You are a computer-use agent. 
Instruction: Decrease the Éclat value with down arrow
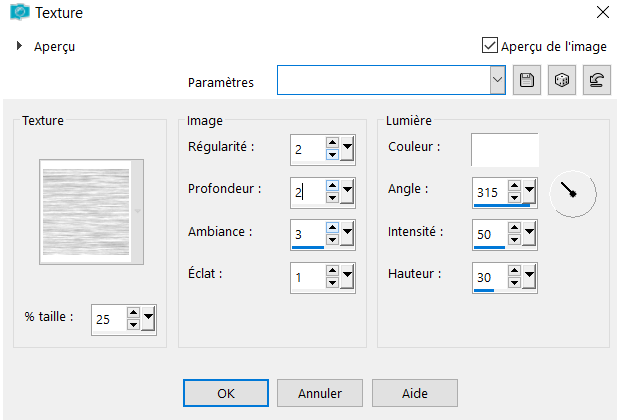click(332, 280)
